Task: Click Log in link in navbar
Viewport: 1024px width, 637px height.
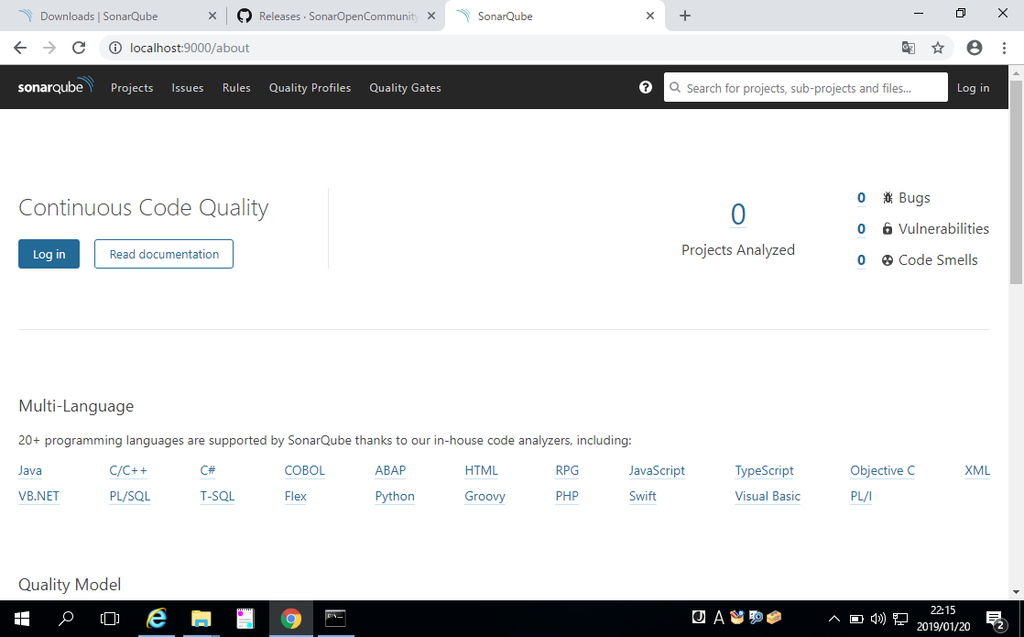Action: [x=972, y=88]
